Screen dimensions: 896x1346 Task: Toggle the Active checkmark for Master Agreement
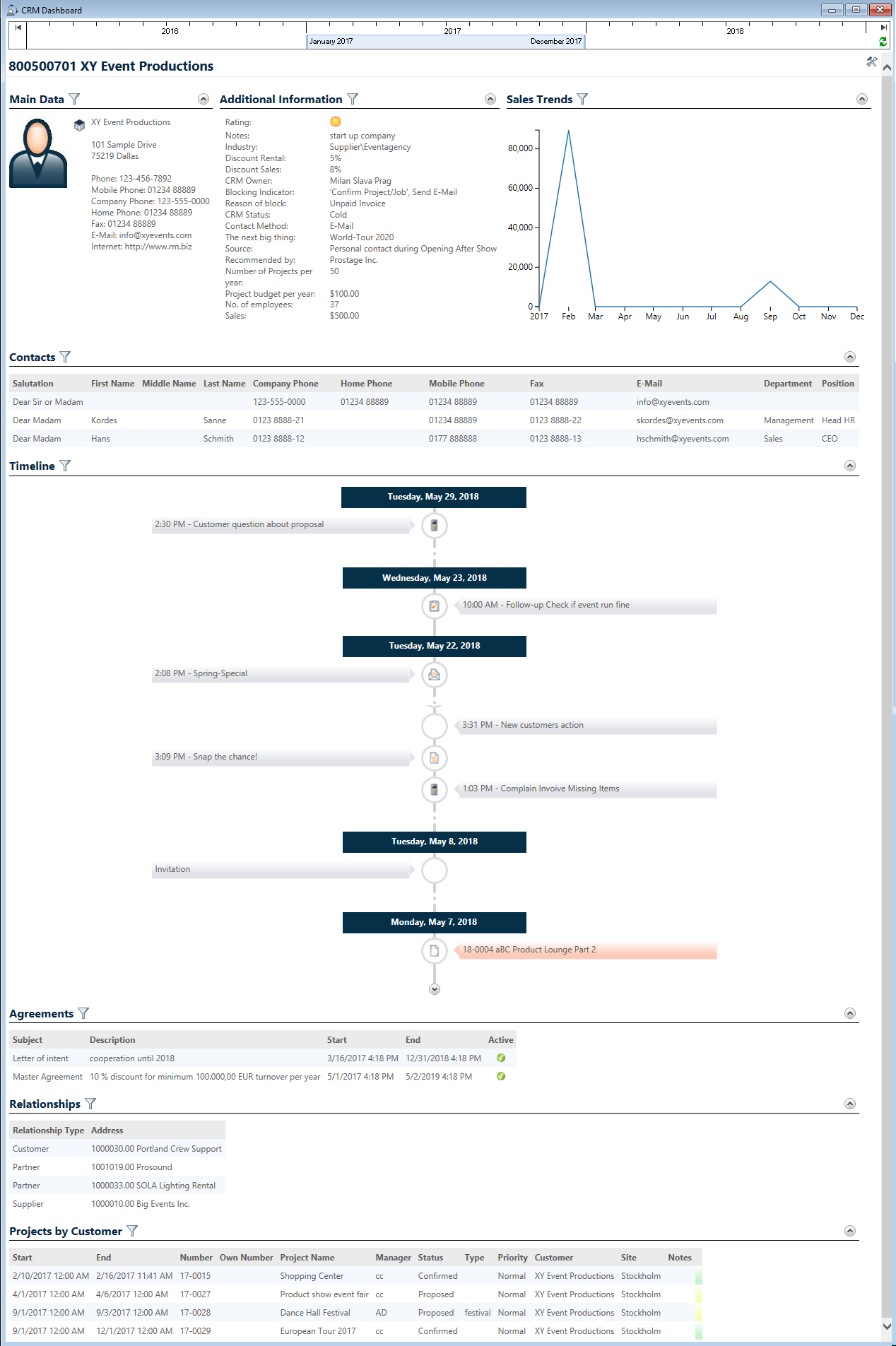pyautogui.click(x=501, y=1077)
